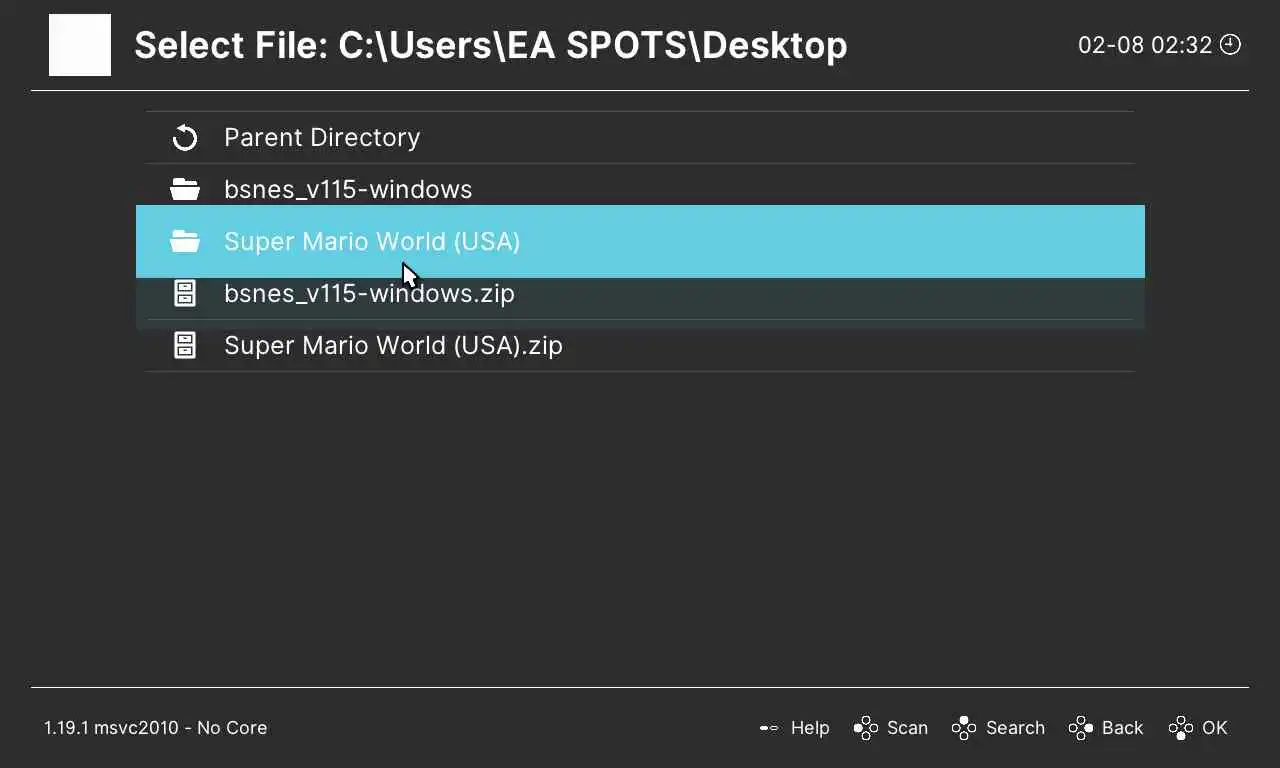Click the folder icon beside bsnes_v115-windows

(185, 190)
